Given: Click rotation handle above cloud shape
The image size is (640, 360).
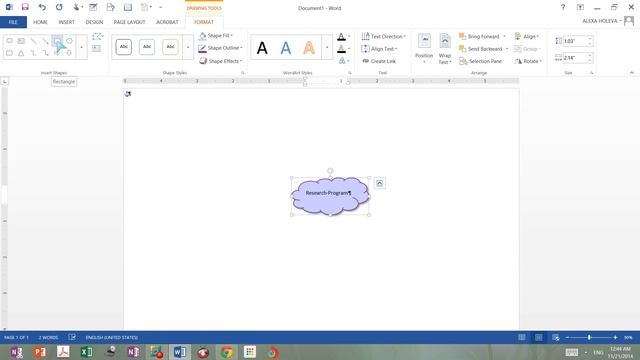Looking at the screenshot, I should coord(330,171).
